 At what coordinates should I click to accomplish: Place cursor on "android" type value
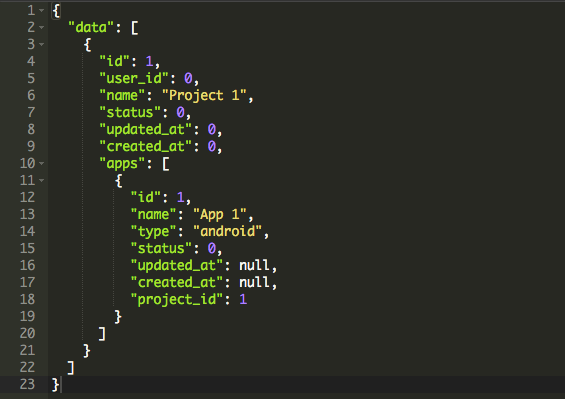tap(227, 231)
